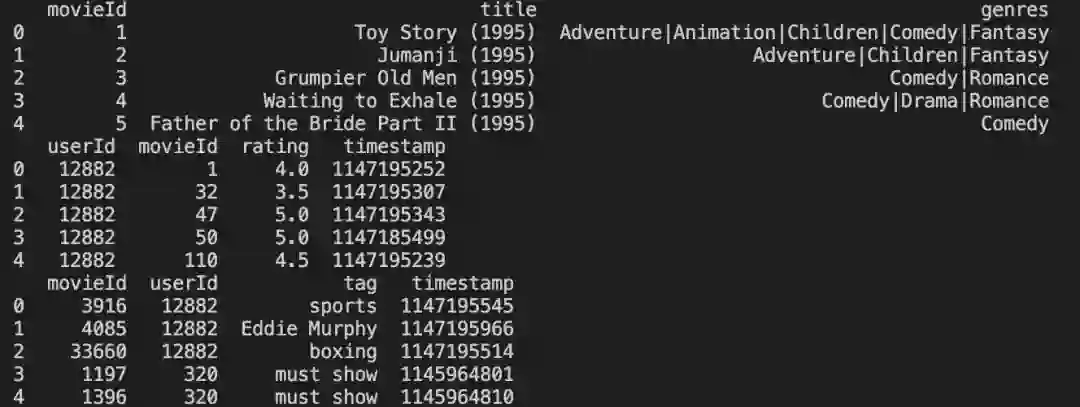1080x407 pixels.
Task: Select timestamp value 1147185499
Action: pyautogui.click(x=389, y=238)
